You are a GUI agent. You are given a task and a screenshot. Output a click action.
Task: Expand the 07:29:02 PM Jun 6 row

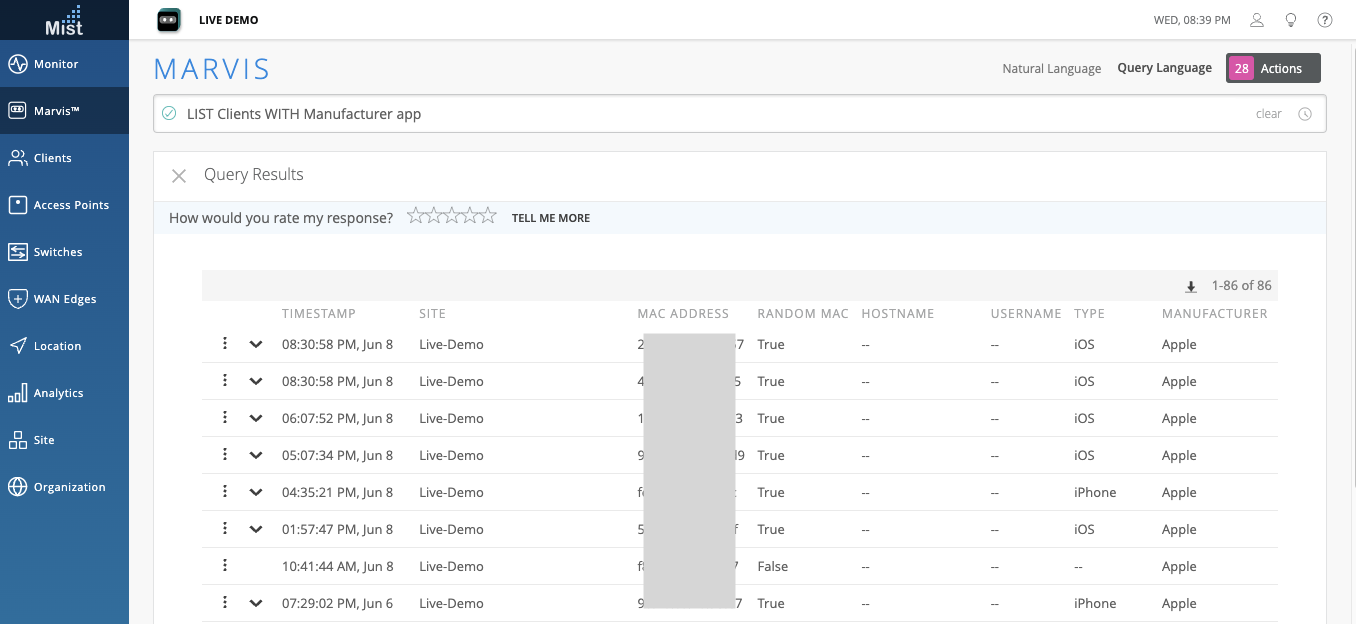(256, 603)
